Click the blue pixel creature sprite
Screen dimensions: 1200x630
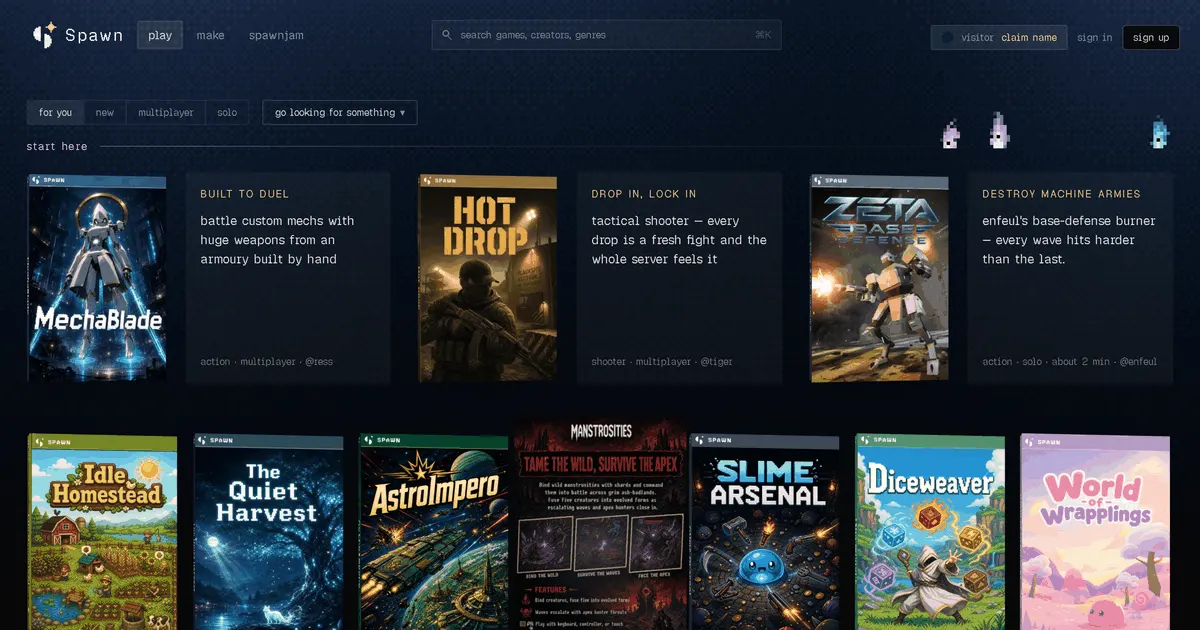[1159, 132]
